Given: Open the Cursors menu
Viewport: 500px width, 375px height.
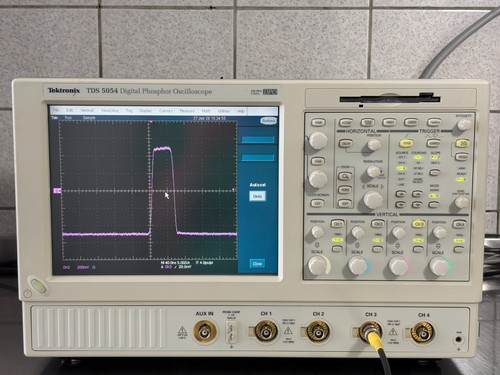Looking at the screenshot, I should 166,111.
